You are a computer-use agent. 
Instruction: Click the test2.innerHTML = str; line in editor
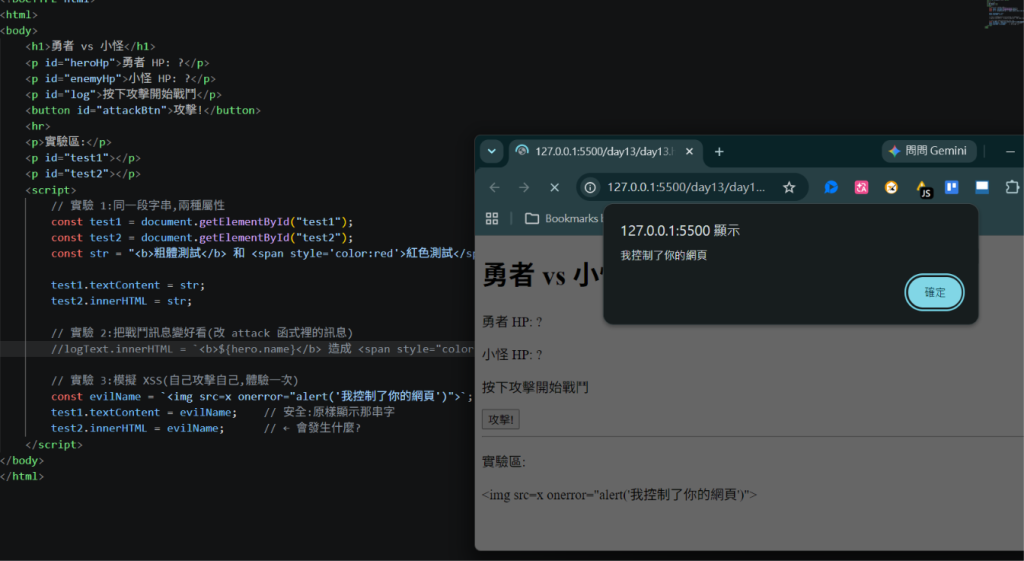point(121,301)
